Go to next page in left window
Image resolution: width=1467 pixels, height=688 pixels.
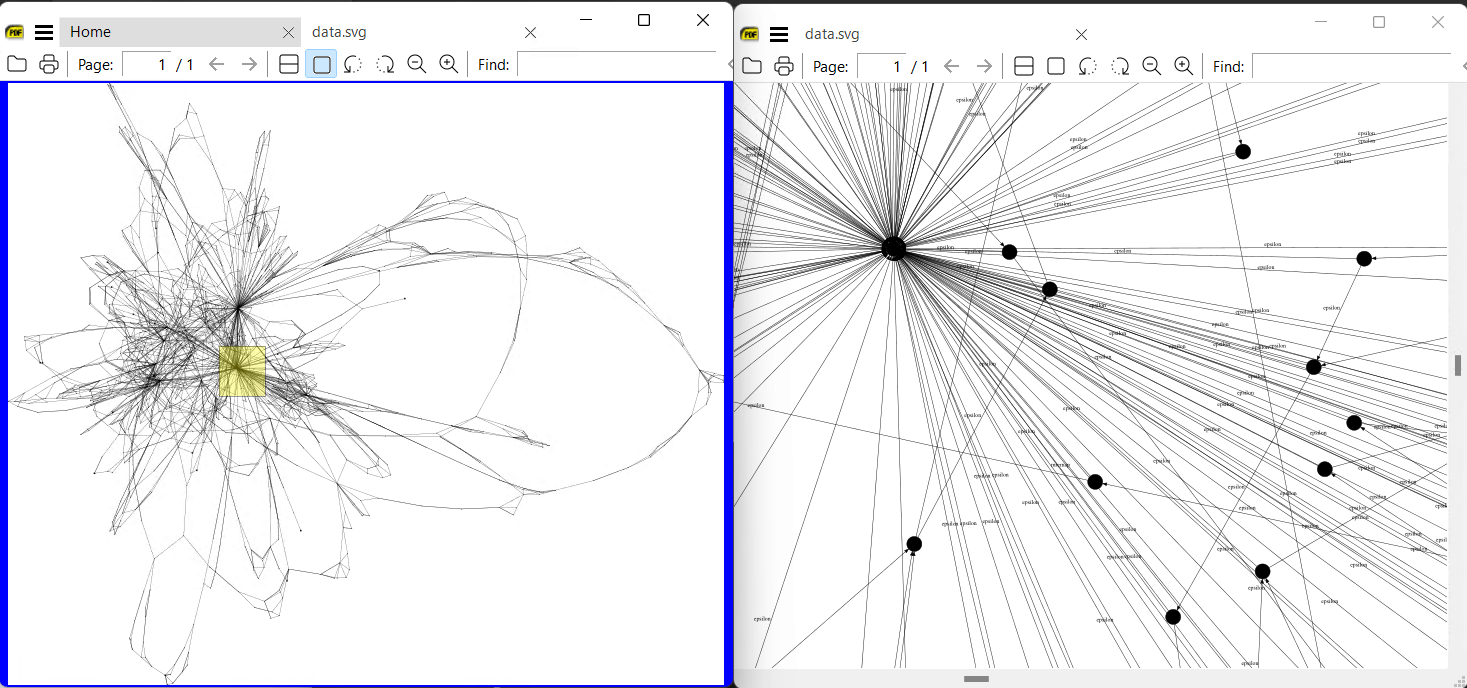tap(249, 64)
